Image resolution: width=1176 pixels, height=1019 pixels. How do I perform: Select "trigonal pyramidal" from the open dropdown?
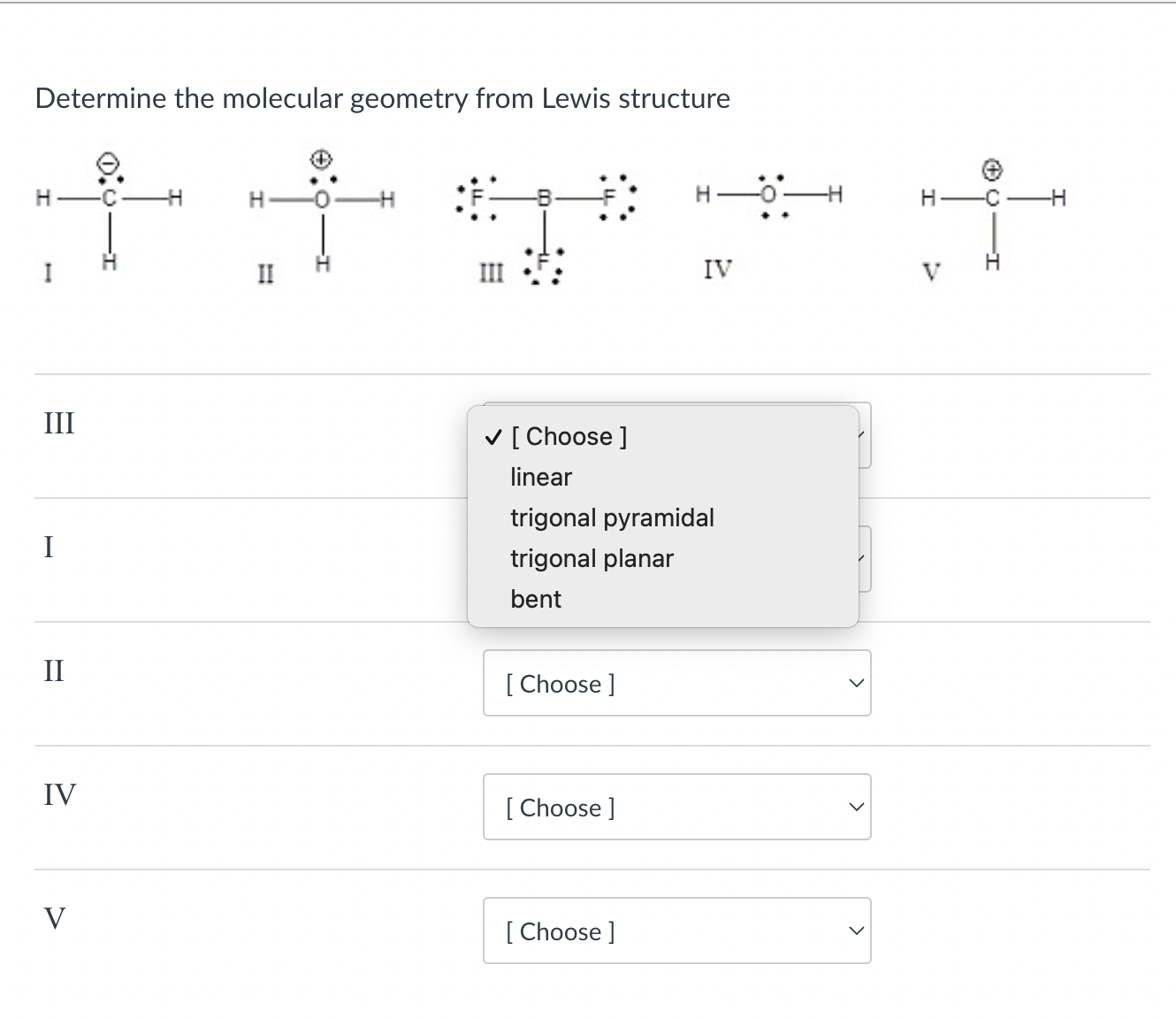(612, 517)
